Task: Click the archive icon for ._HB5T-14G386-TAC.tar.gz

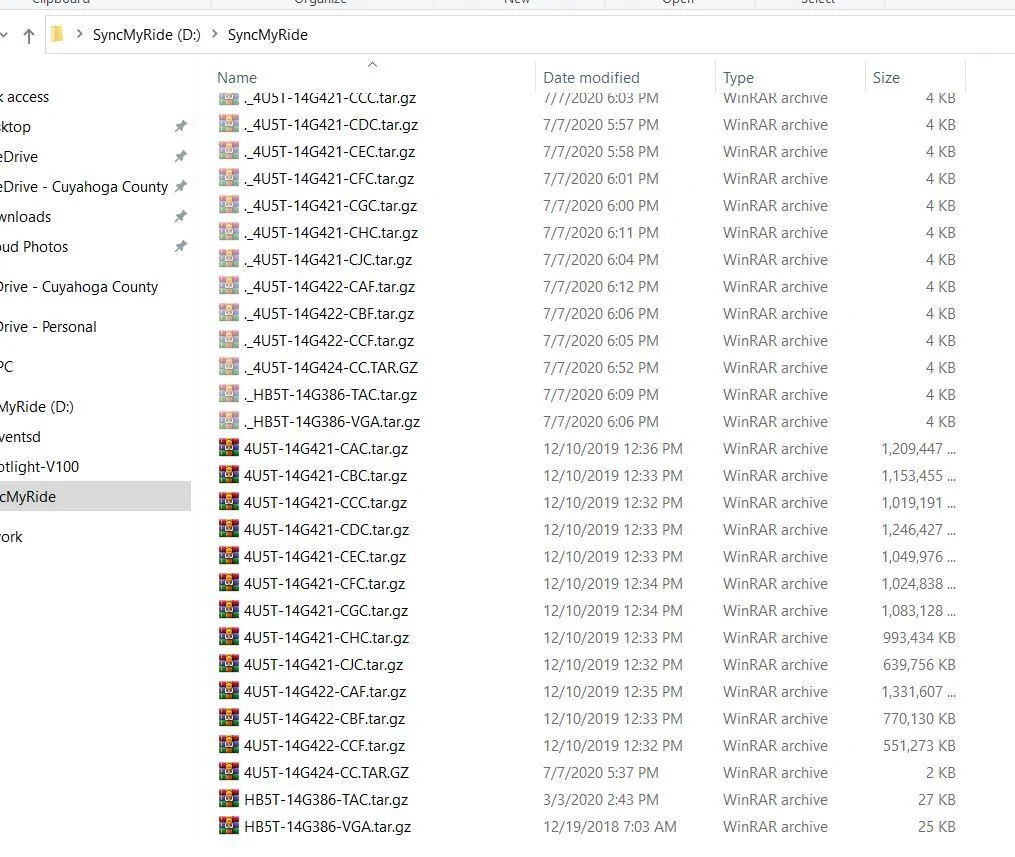Action: pyautogui.click(x=229, y=394)
